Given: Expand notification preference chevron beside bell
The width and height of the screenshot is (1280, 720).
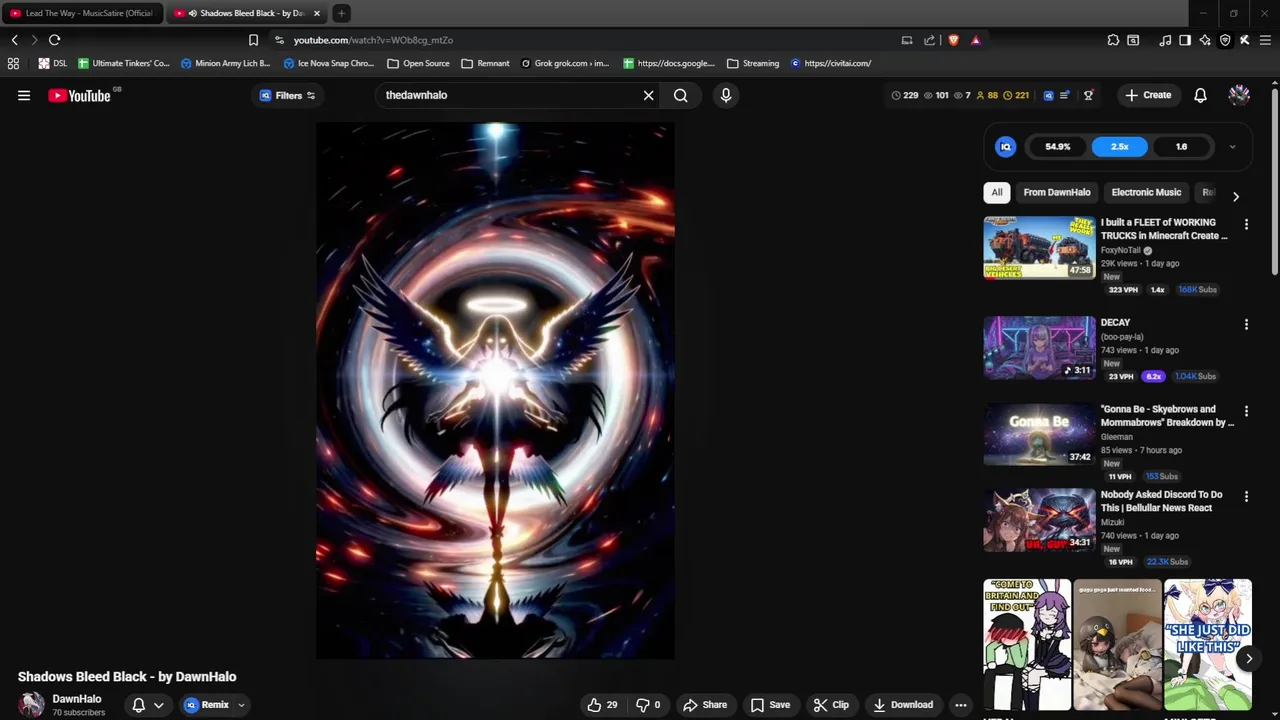Looking at the screenshot, I should coord(158,705).
